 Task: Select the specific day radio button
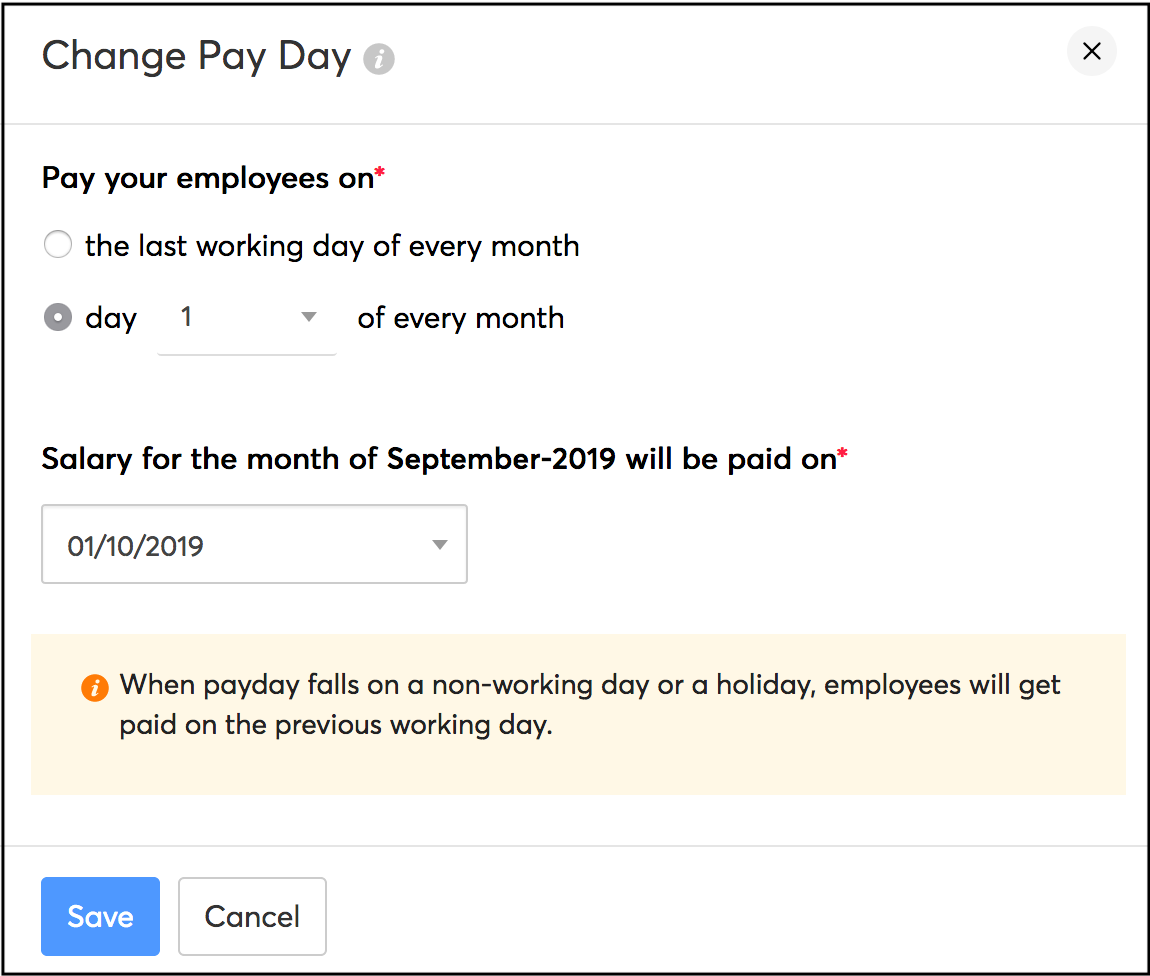pyautogui.click(x=58, y=318)
